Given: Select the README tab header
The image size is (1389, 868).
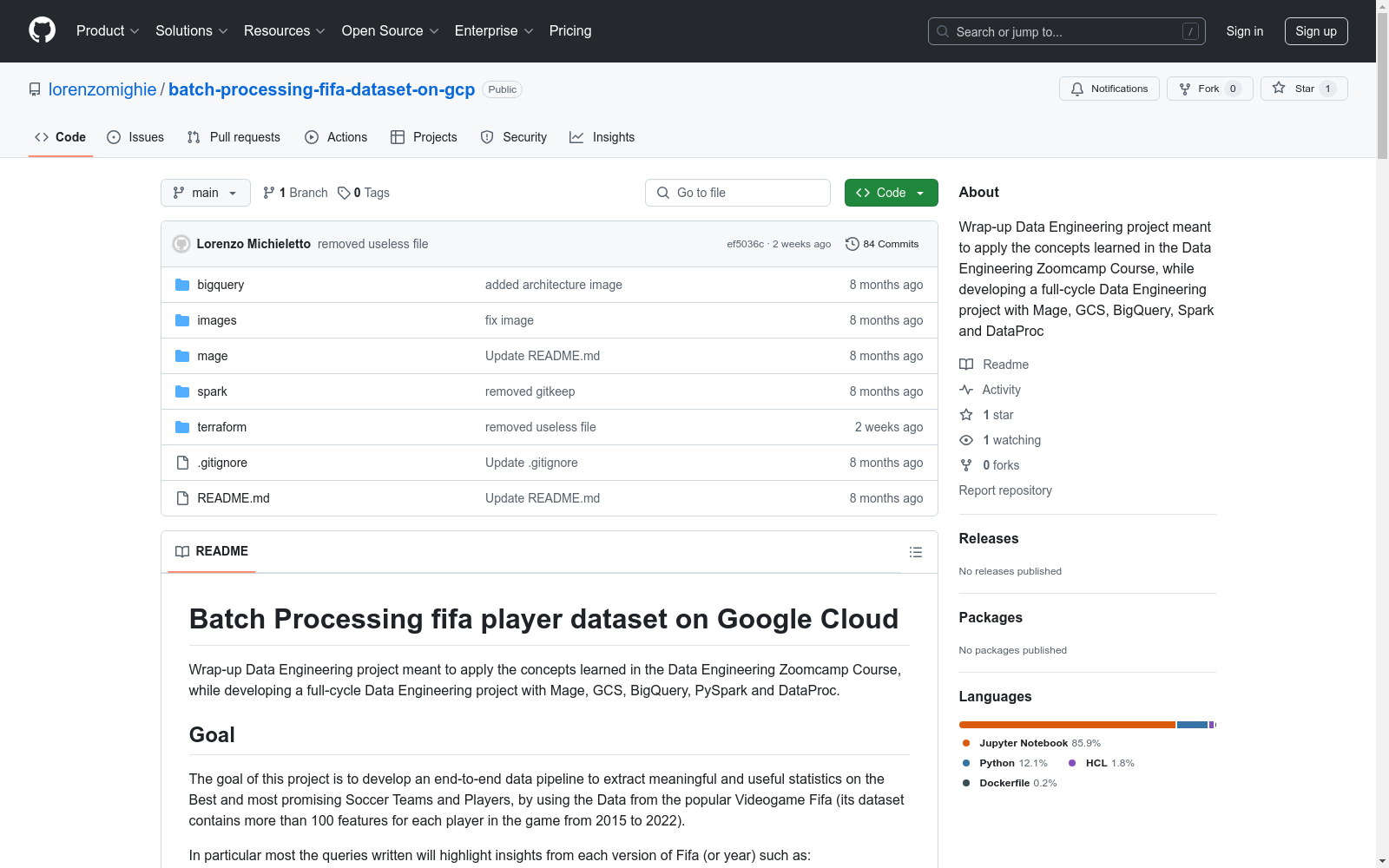Looking at the screenshot, I should pos(212,551).
